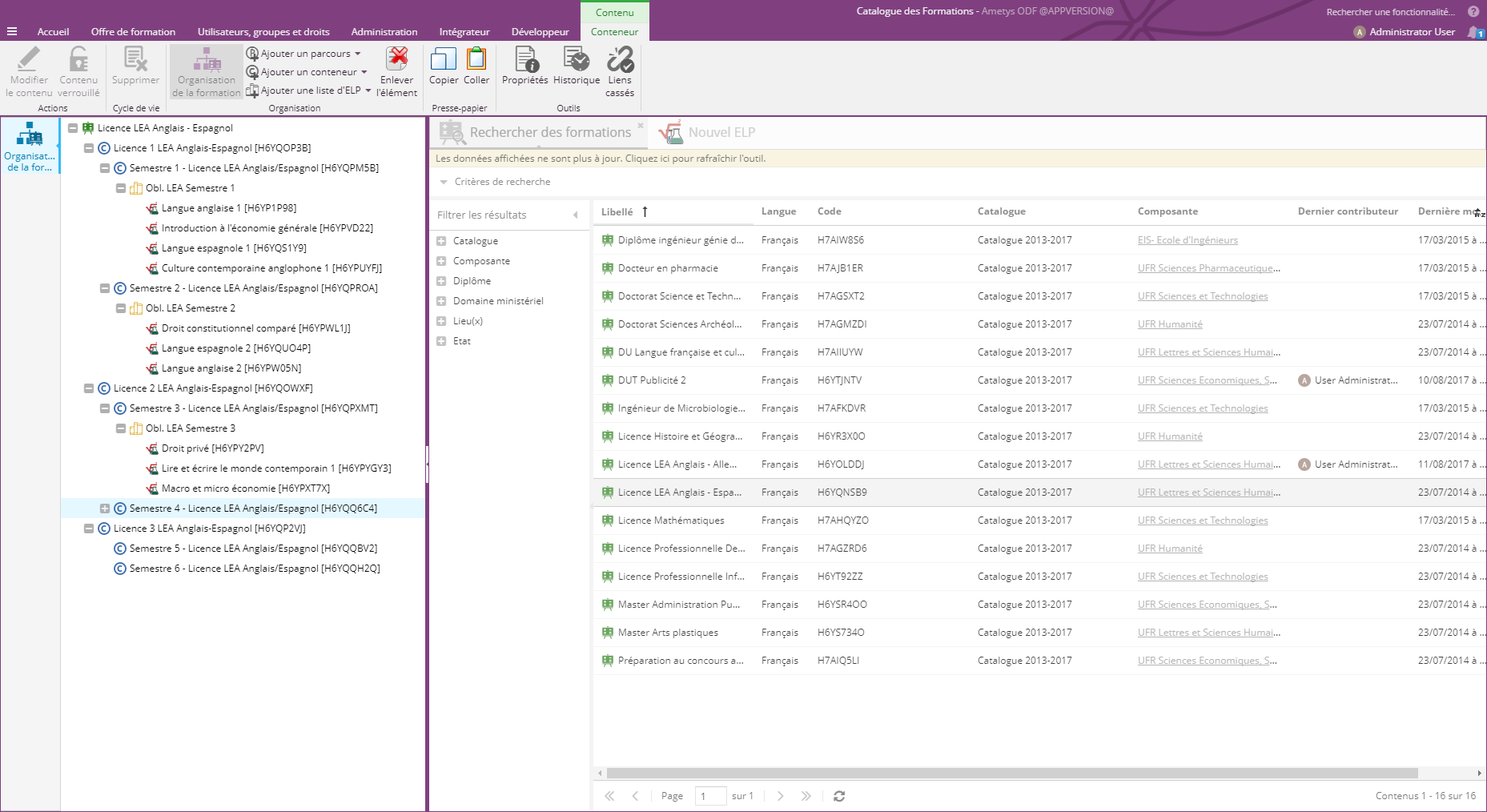Open composante link in Docteur en pharmacie row
Viewport: 1487px width, 812px height.
(x=1209, y=268)
